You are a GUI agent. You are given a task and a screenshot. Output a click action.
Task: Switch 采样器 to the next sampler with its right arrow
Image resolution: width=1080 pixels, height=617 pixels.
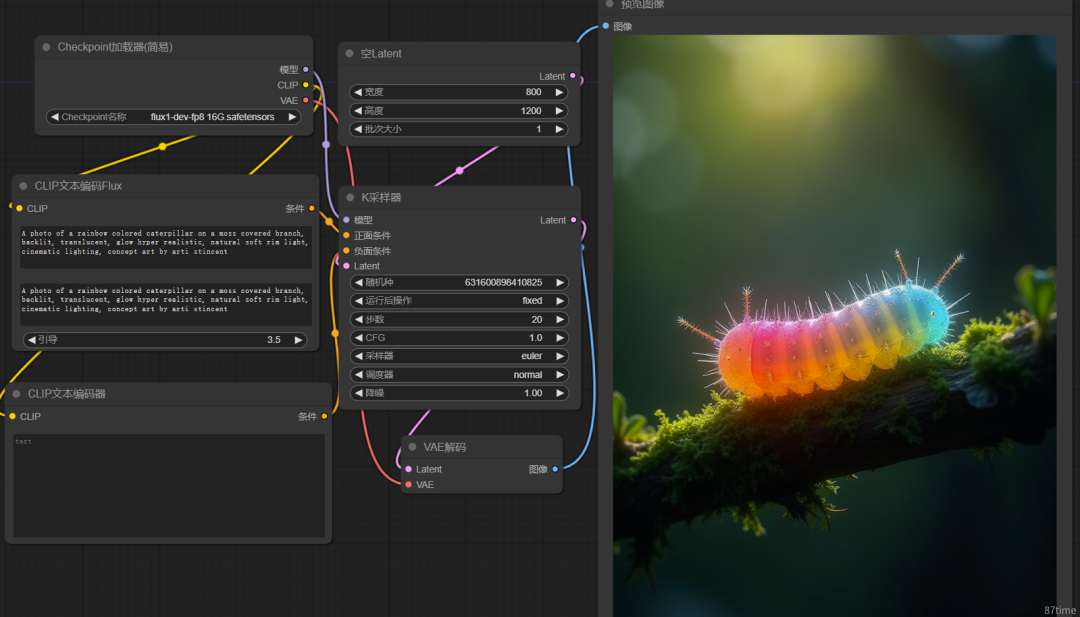pos(560,357)
